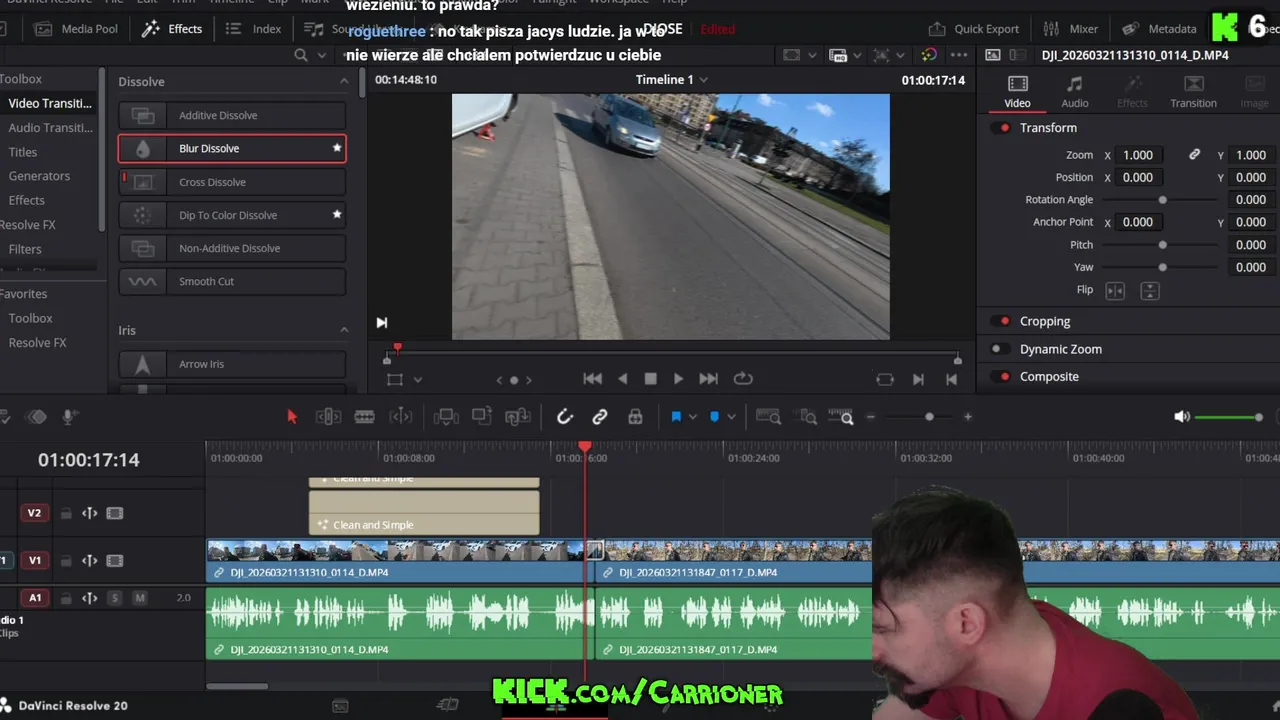The height and width of the screenshot is (720, 1280).
Task: Zoom in timeline with plus button
Action: [967, 417]
